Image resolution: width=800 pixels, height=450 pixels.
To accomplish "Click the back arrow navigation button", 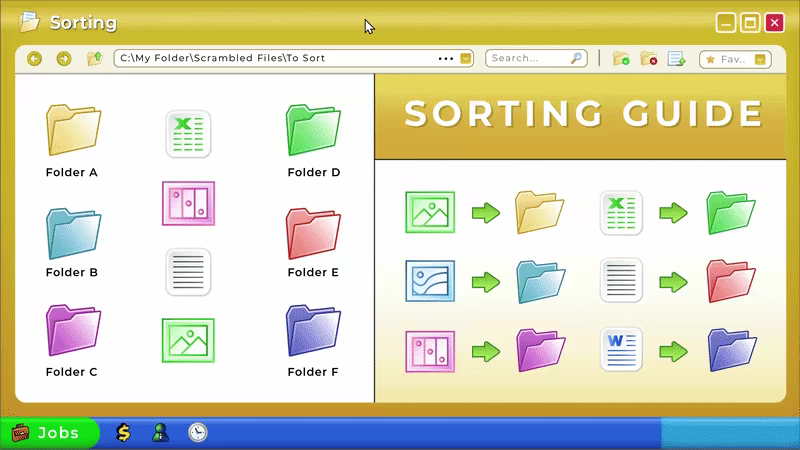I will click(x=34, y=59).
